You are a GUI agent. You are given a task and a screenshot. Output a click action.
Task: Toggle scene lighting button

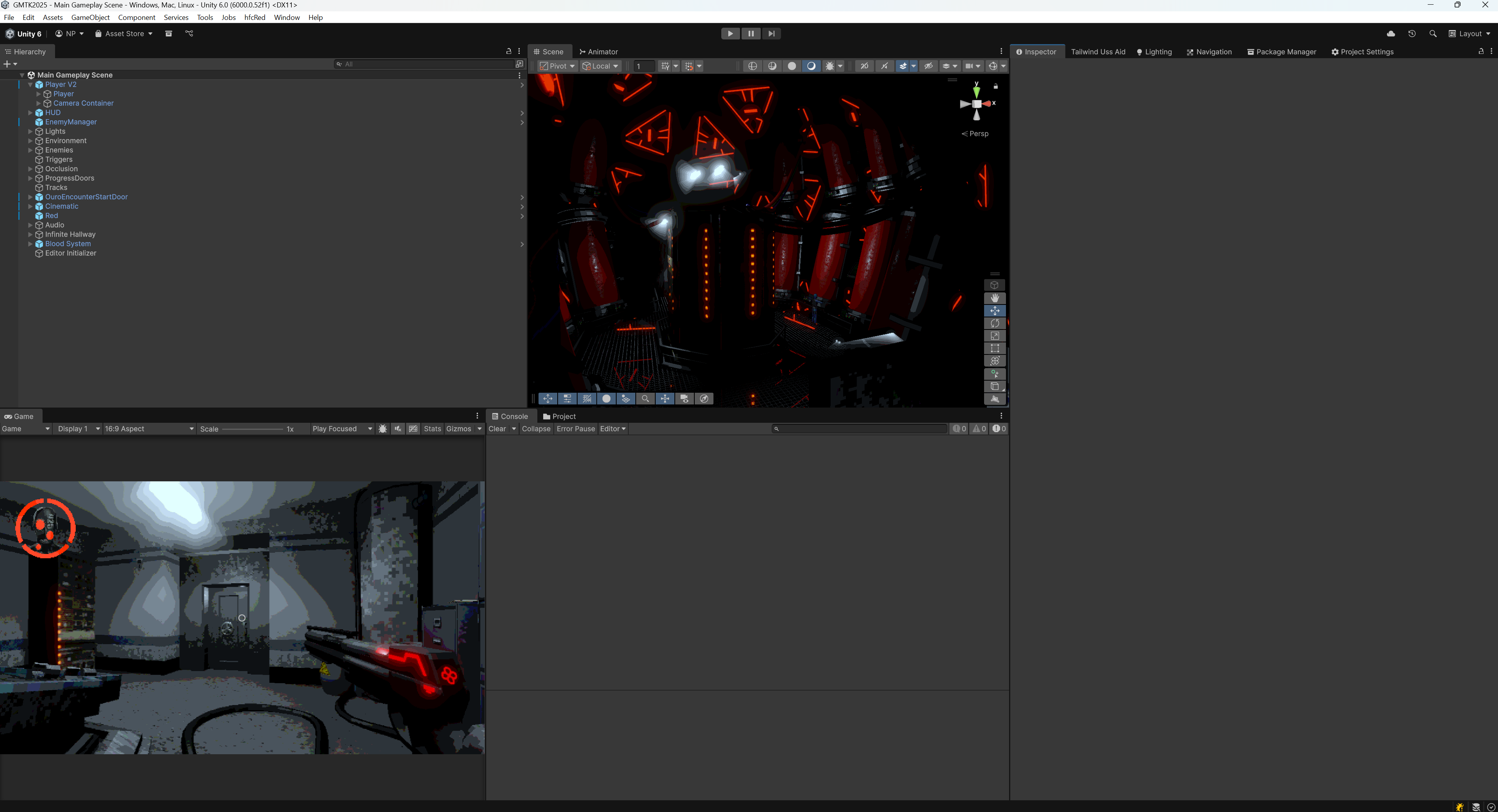click(x=811, y=66)
